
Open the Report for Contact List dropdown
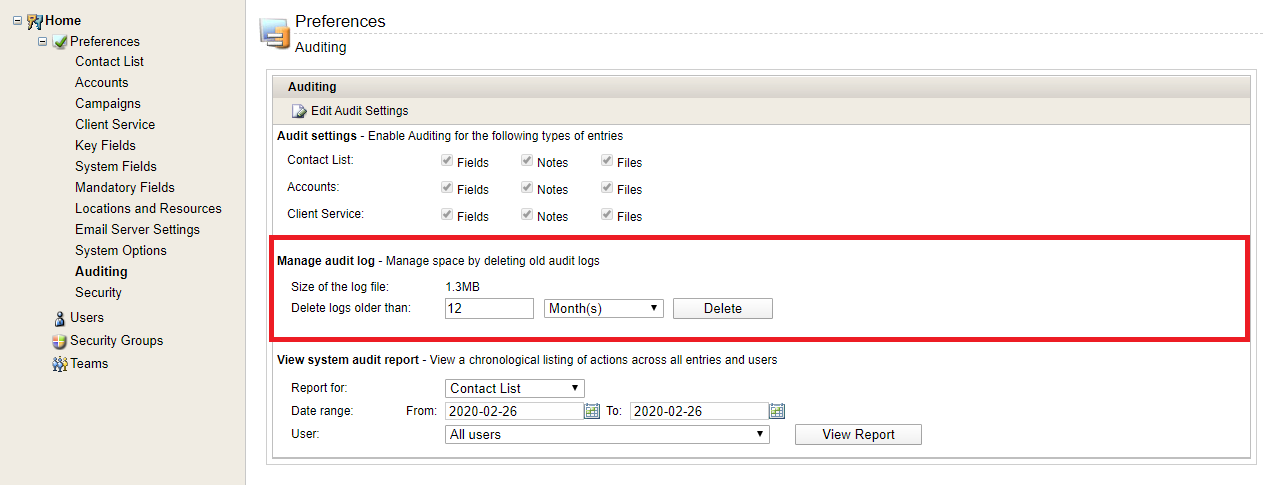(514, 388)
